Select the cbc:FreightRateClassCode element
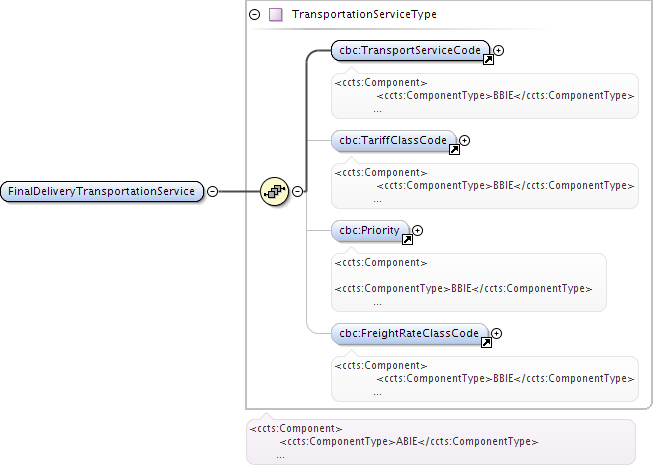Screen dimensions: 654x468 point(409,334)
